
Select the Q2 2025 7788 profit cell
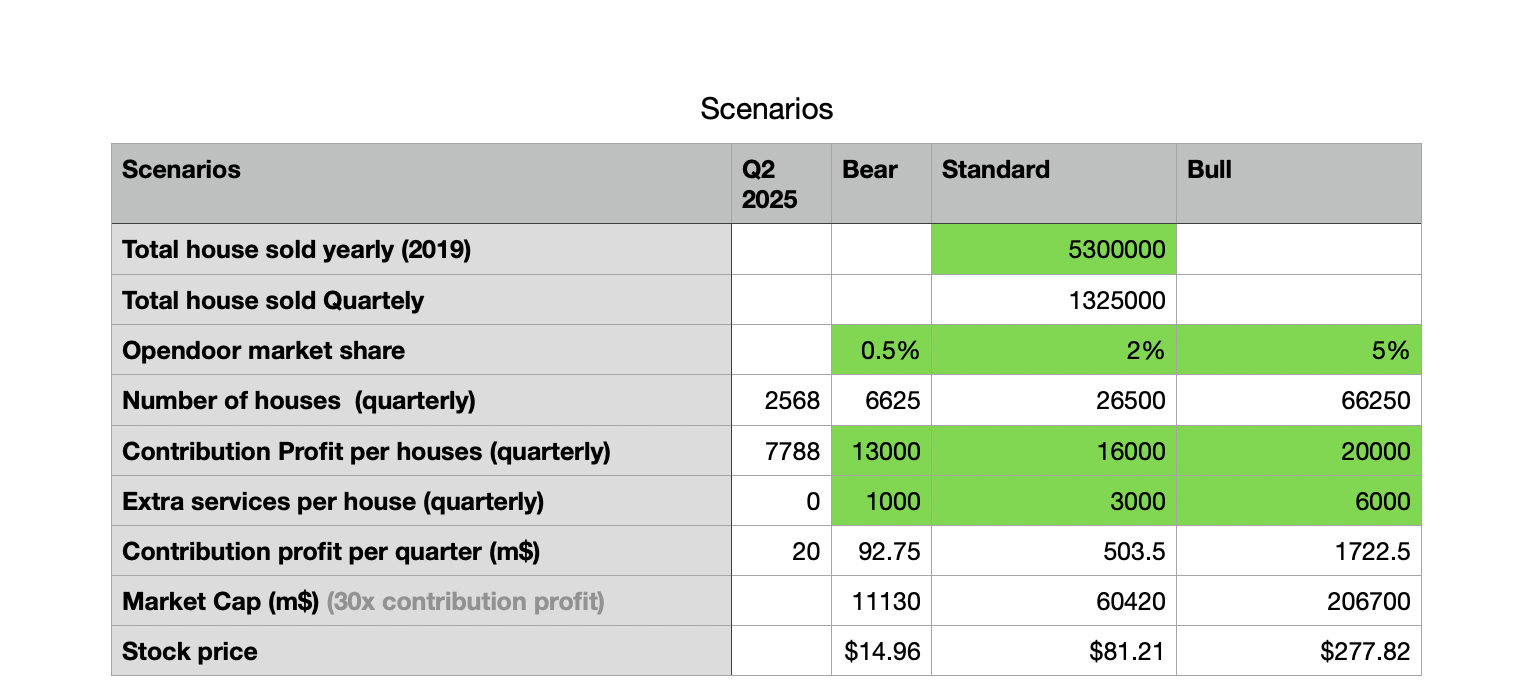[781, 451]
